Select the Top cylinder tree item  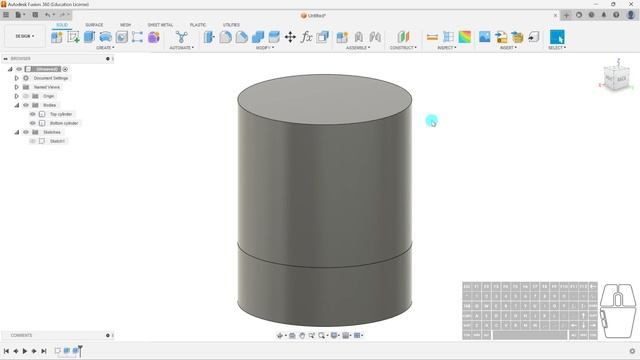click(61, 114)
